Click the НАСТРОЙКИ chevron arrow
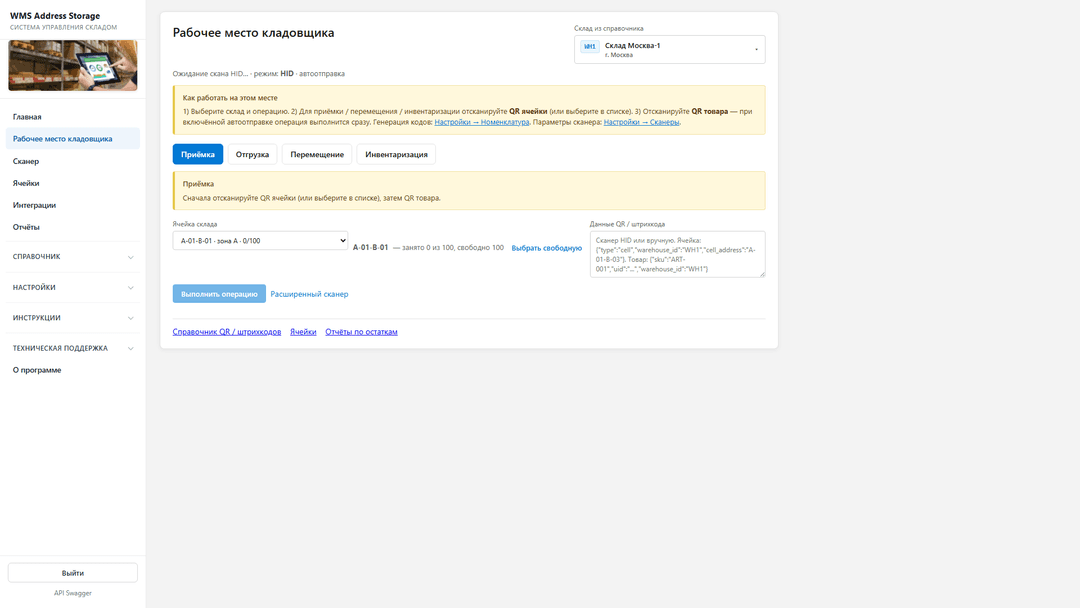Screen dimensions: 1080x608 (x=130, y=288)
